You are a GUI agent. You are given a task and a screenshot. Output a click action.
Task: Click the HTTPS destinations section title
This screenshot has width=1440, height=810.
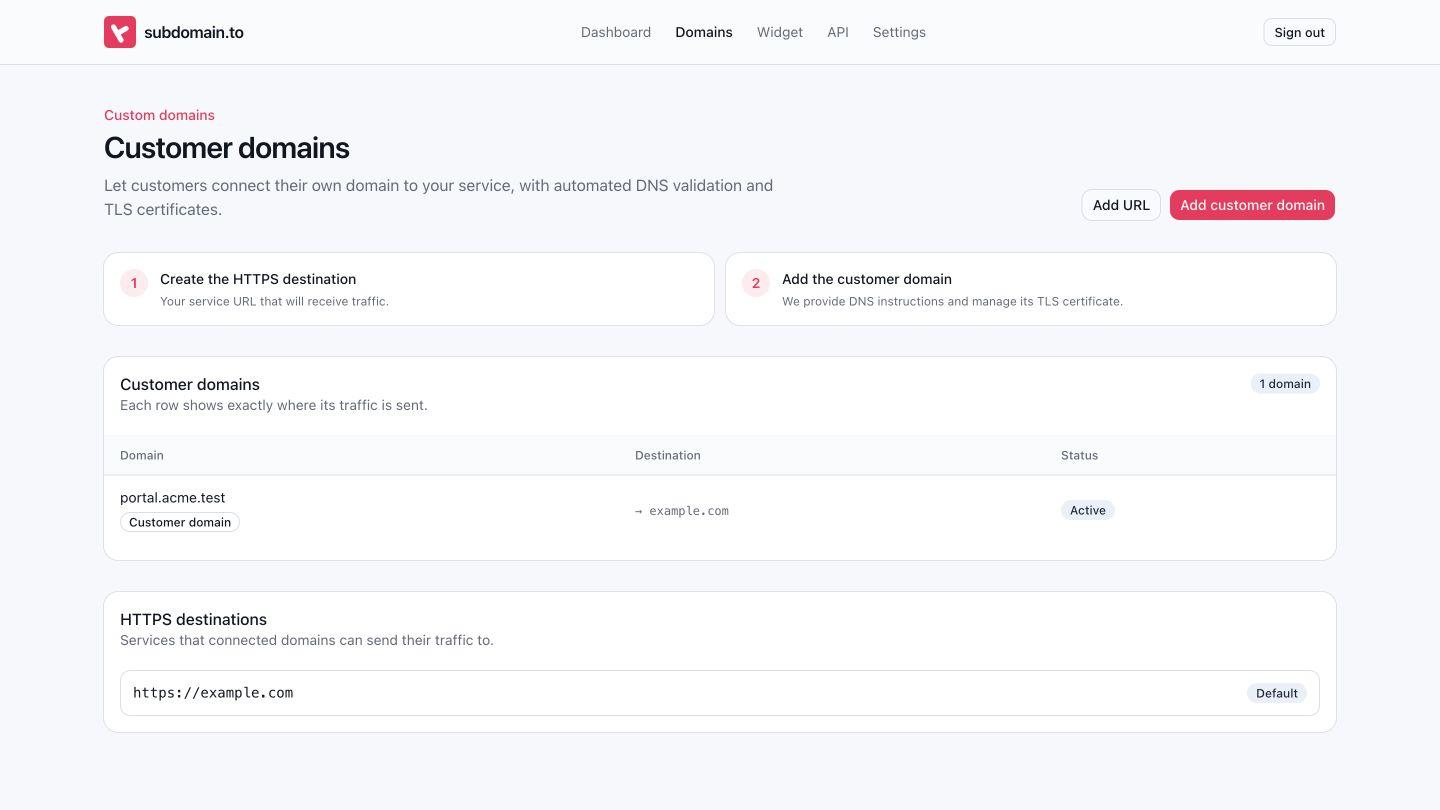[193, 619]
